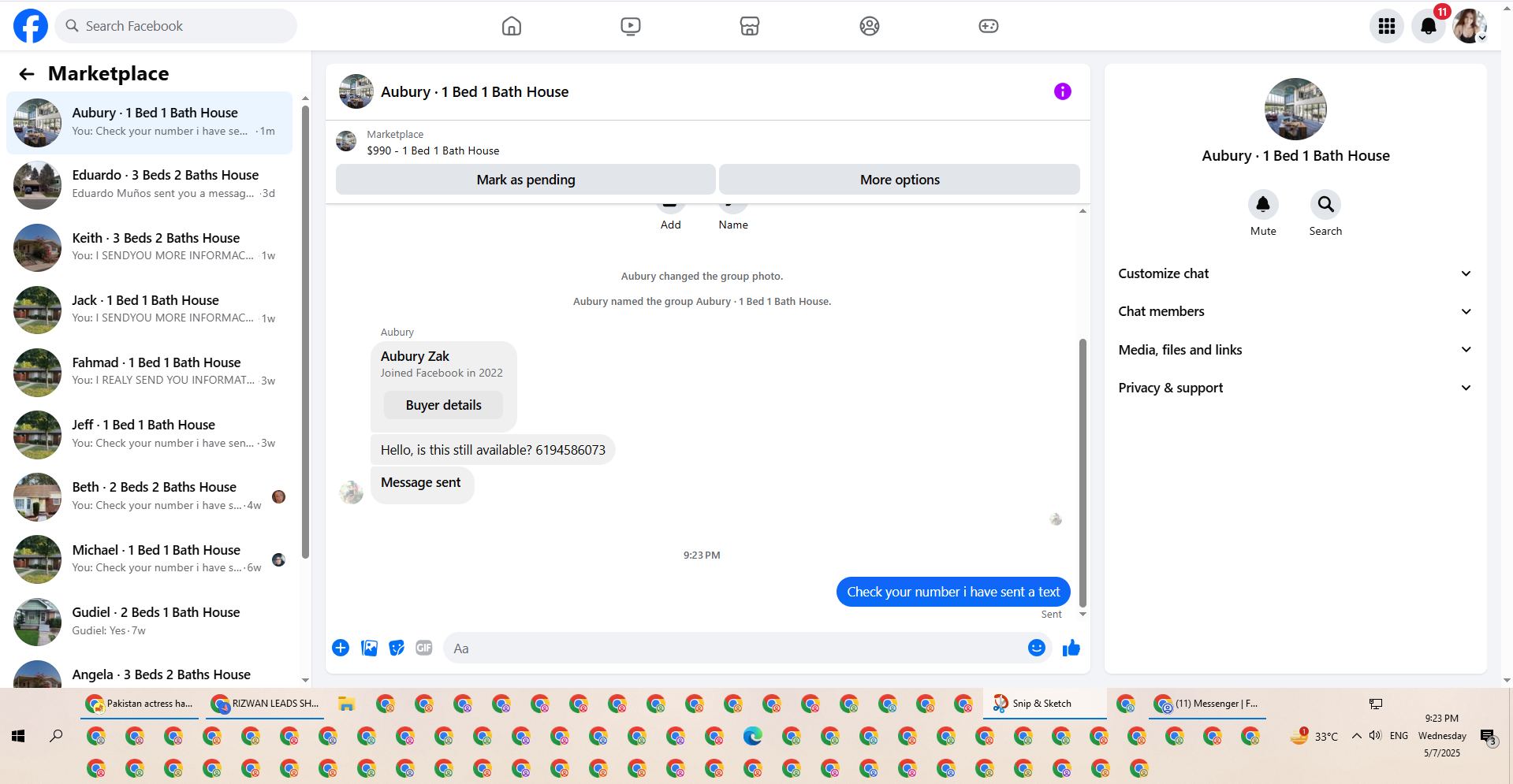Open the account profile picture menu
Viewport: 1513px width, 784px height.
coord(1470,26)
